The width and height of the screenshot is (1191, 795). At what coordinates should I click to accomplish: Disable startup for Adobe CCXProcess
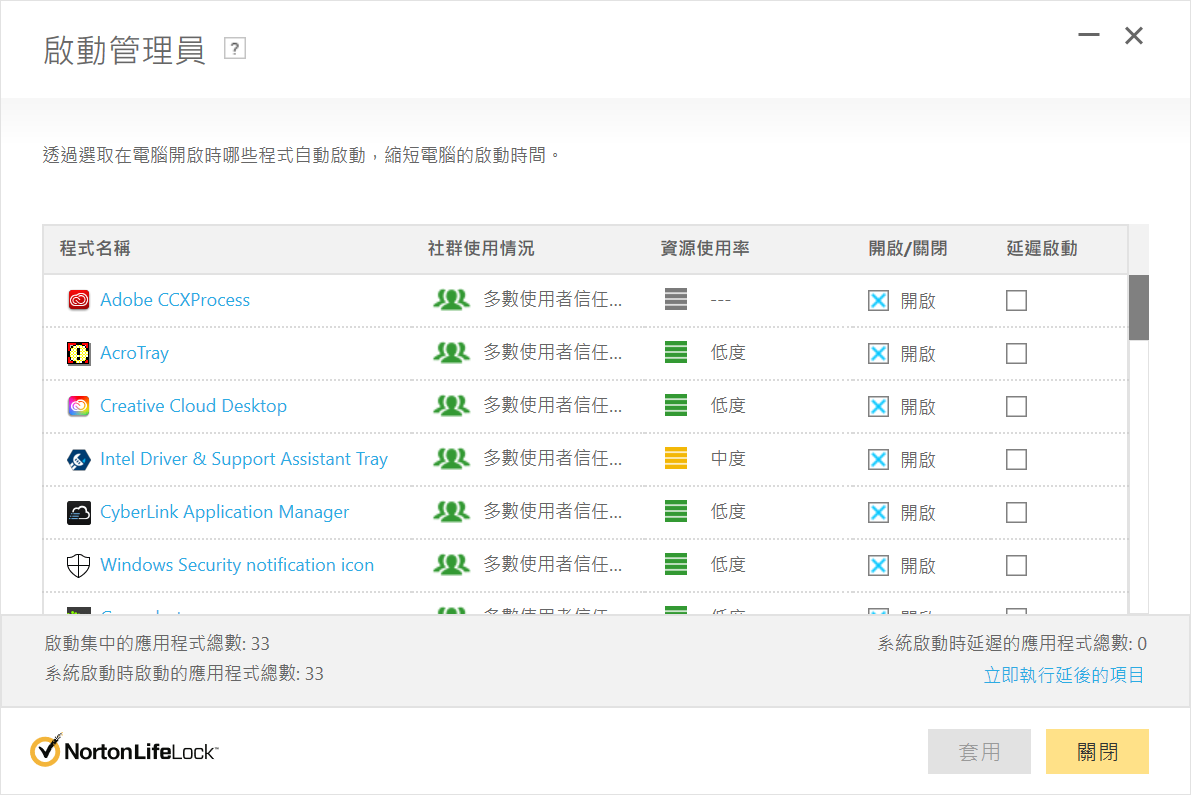point(878,300)
